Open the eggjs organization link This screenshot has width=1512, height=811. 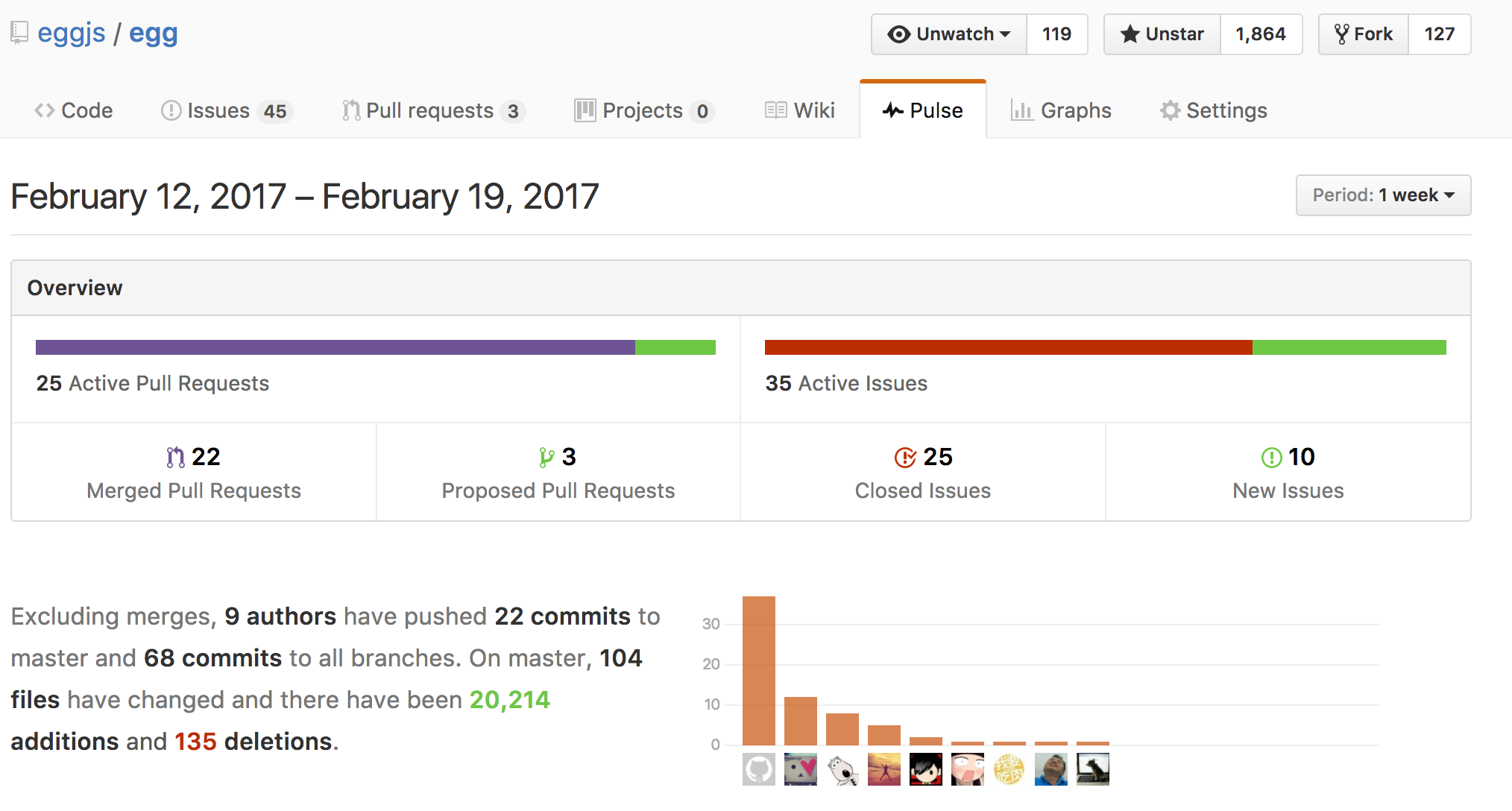pos(71,34)
